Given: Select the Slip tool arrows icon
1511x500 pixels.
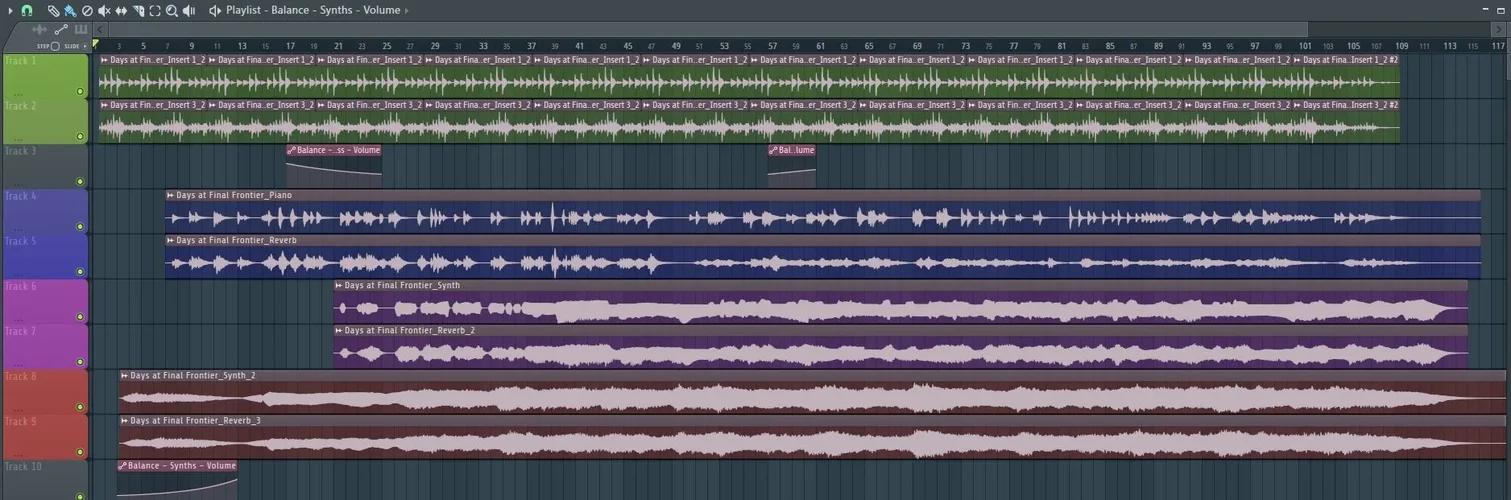Looking at the screenshot, I should 121,10.
